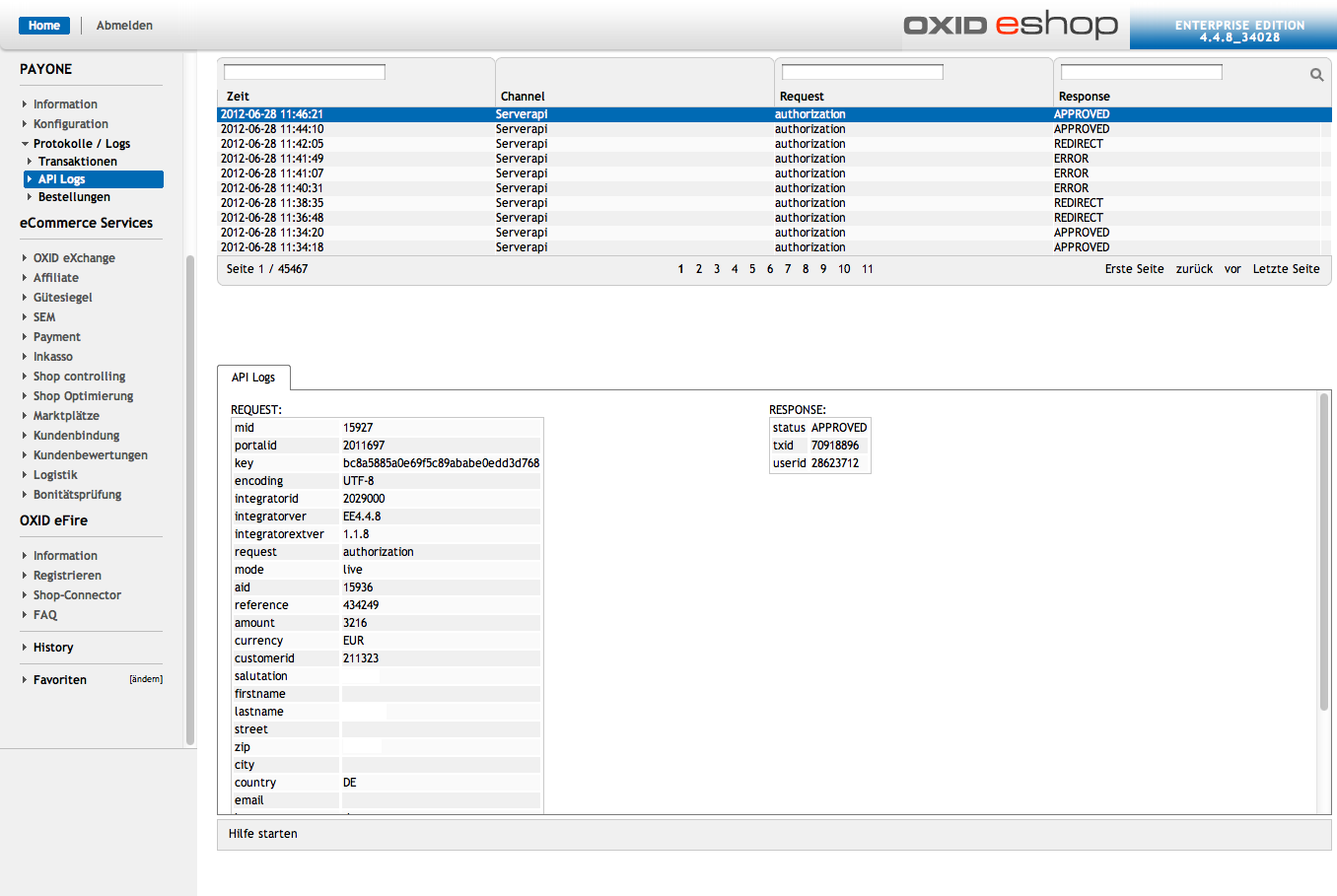This screenshot has width=1337, height=896.
Task: Expand the Konfiguration menu item
Action: (x=70, y=124)
